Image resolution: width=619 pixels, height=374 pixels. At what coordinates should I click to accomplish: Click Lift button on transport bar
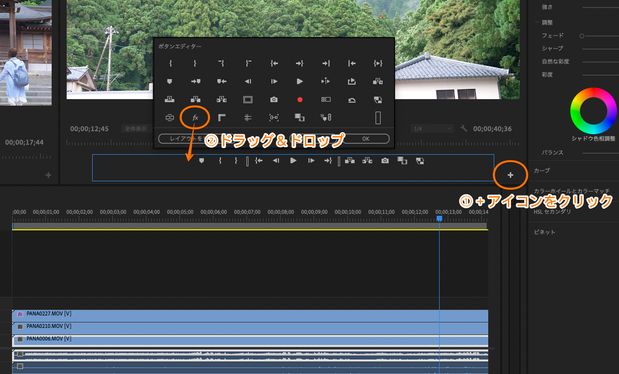(x=350, y=161)
